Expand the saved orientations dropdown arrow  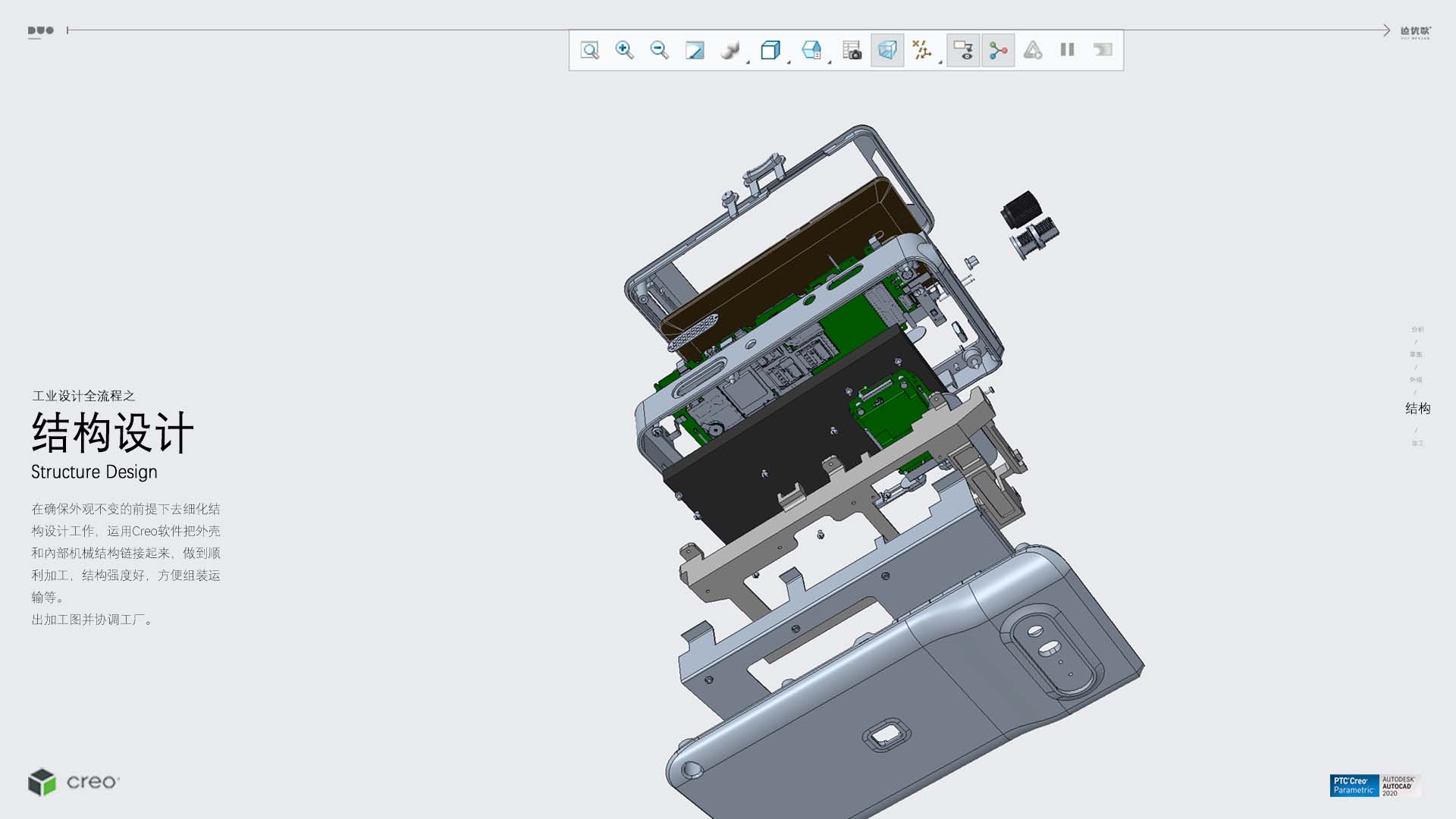(789, 61)
